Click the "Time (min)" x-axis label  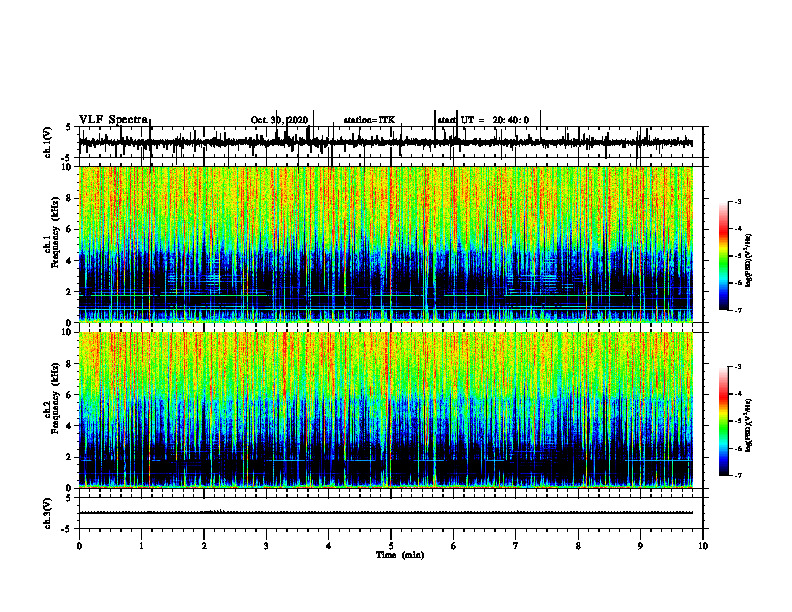(400, 555)
